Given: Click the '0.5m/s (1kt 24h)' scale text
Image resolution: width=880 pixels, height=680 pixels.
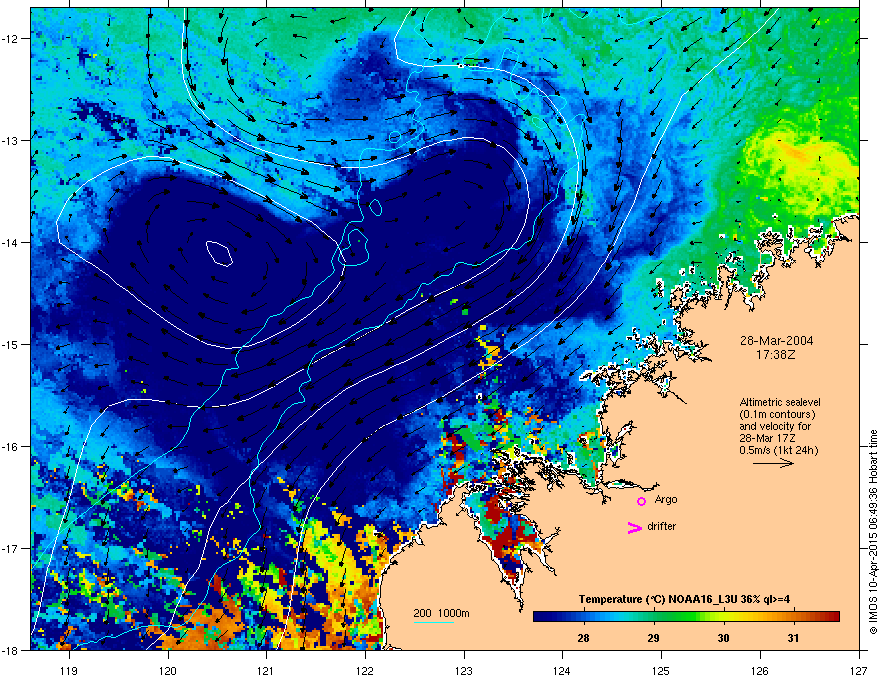Looking at the screenshot, I should point(778,450).
